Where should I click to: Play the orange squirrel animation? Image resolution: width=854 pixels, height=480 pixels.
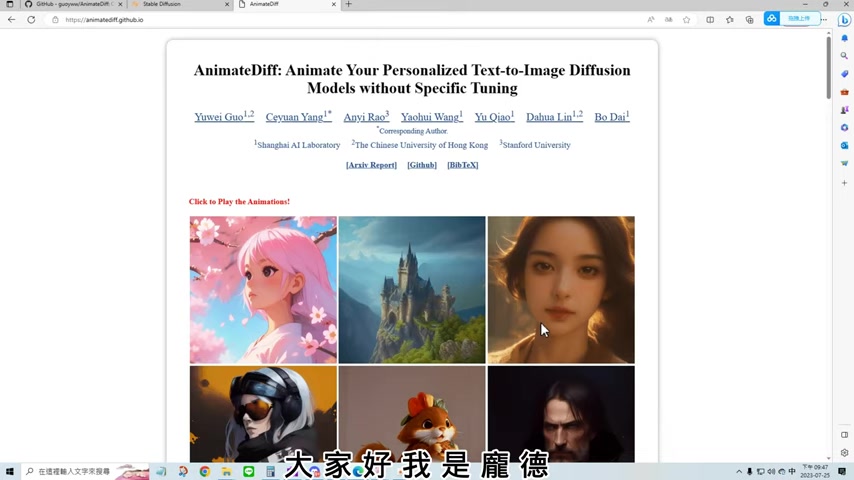click(x=412, y=414)
